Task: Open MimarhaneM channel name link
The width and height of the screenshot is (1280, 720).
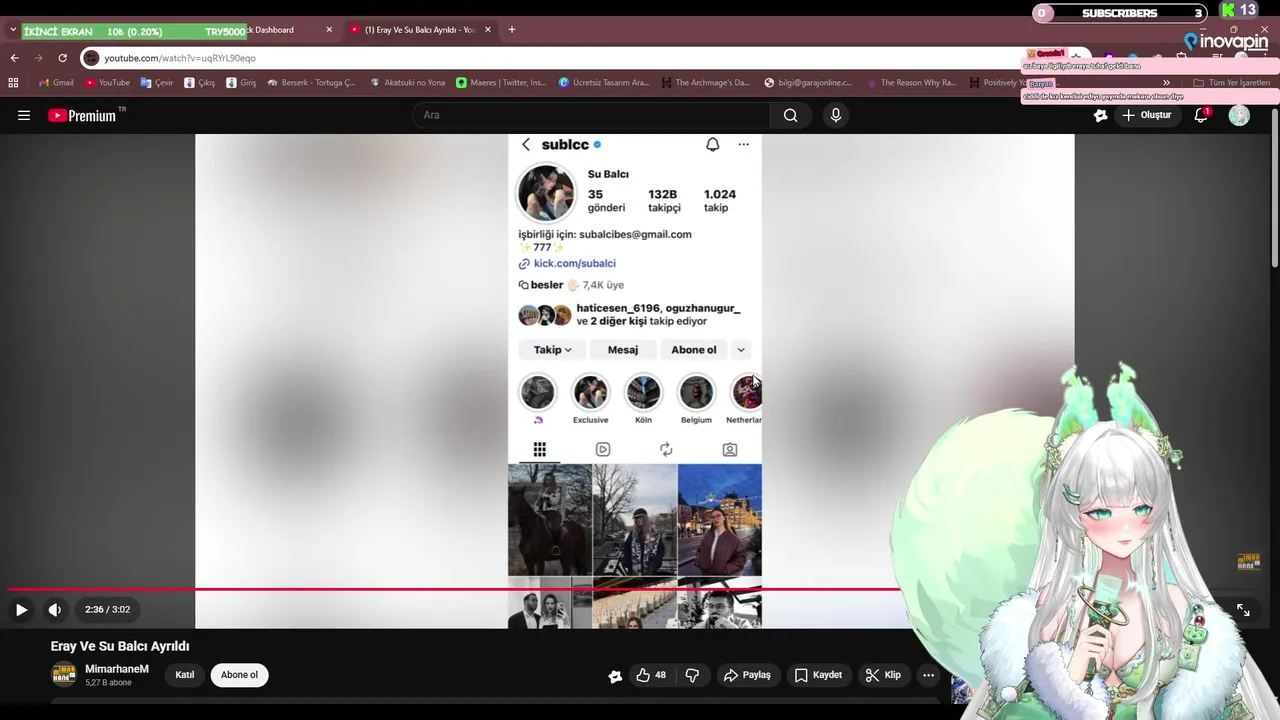Action: click(x=117, y=669)
